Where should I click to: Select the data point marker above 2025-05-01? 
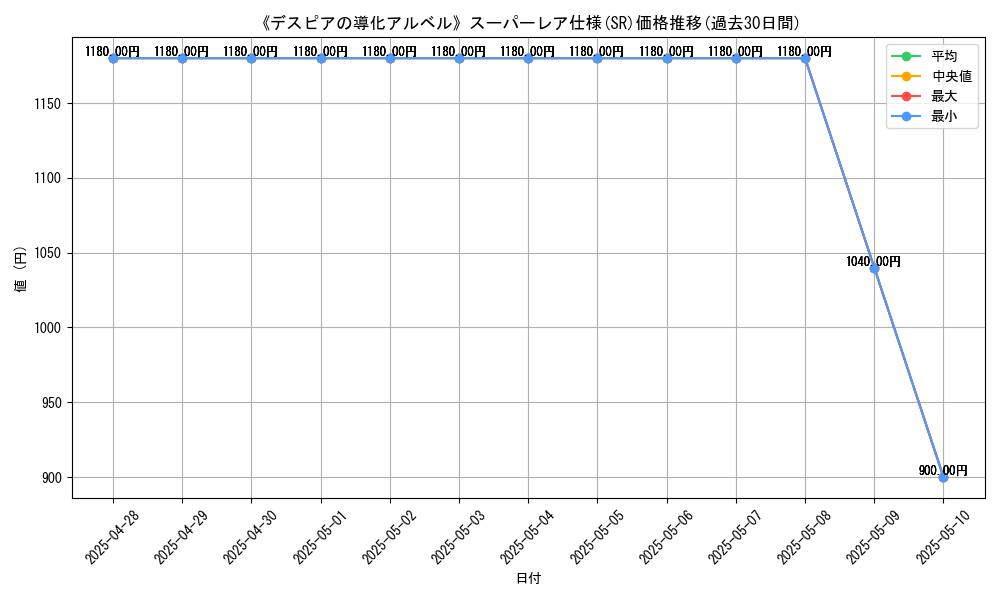click(321, 59)
